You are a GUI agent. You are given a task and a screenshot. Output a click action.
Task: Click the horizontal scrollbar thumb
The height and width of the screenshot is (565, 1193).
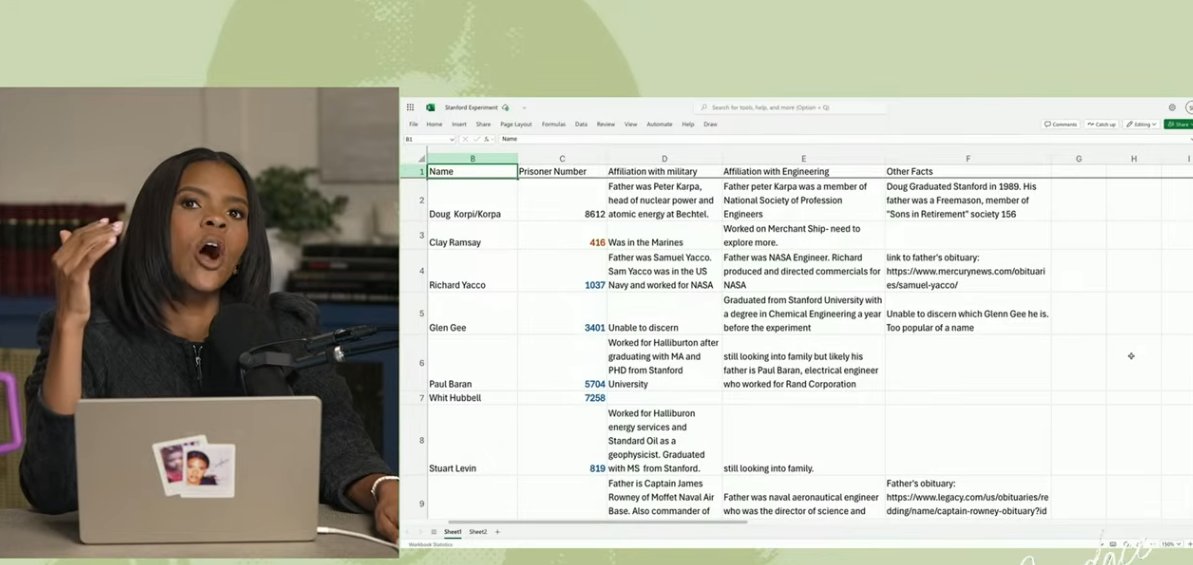click(596, 522)
